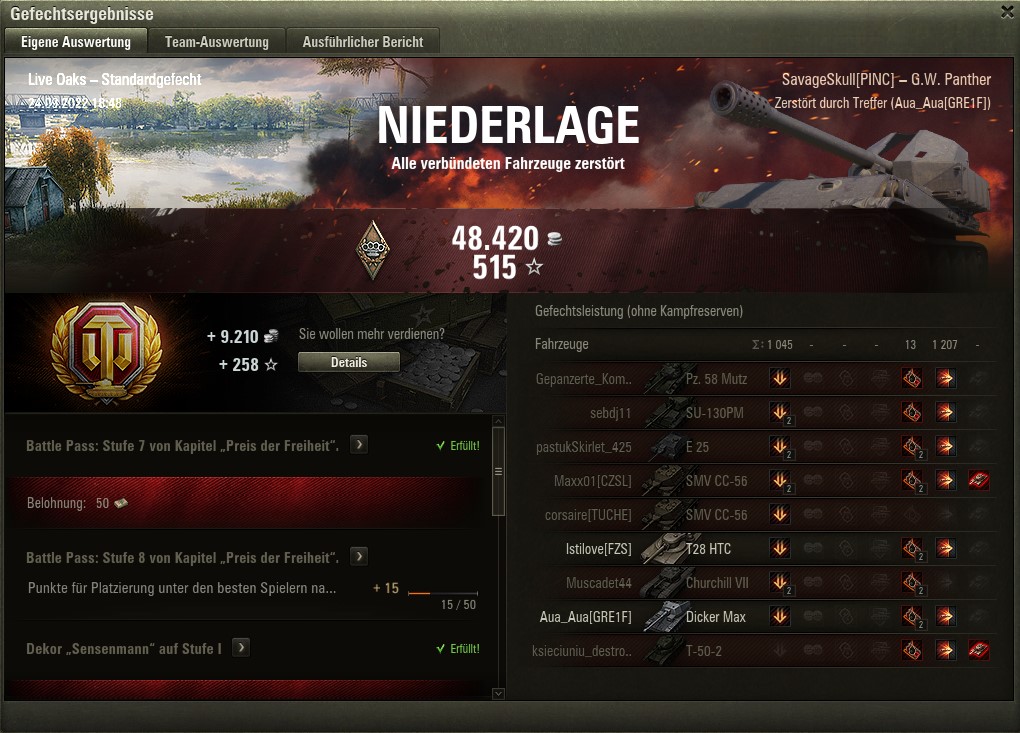Click the damage icon in Pz. 58 Mutz row
Viewport: 1020px width, 733px height.
(x=945, y=378)
